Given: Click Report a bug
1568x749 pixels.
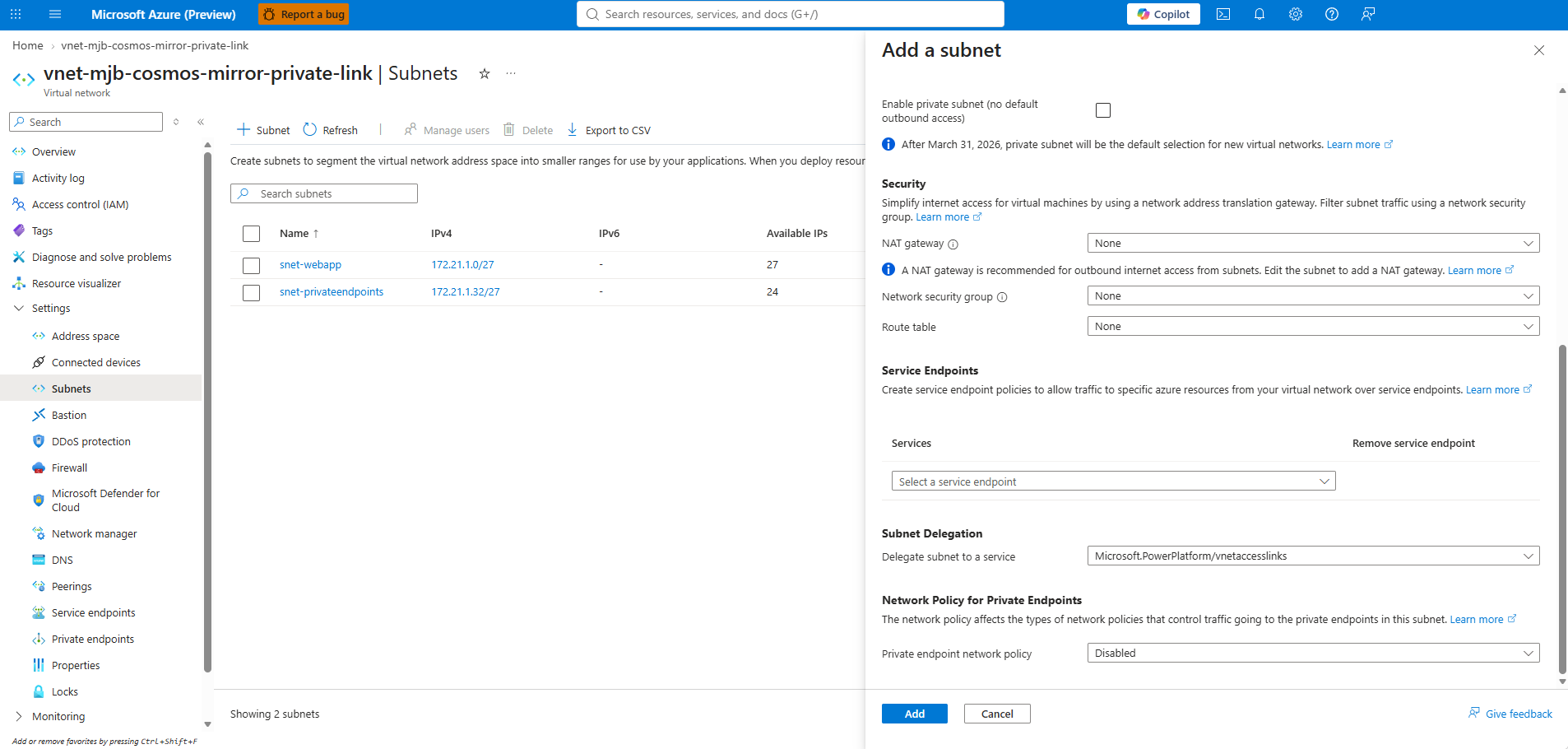Looking at the screenshot, I should [304, 14].
